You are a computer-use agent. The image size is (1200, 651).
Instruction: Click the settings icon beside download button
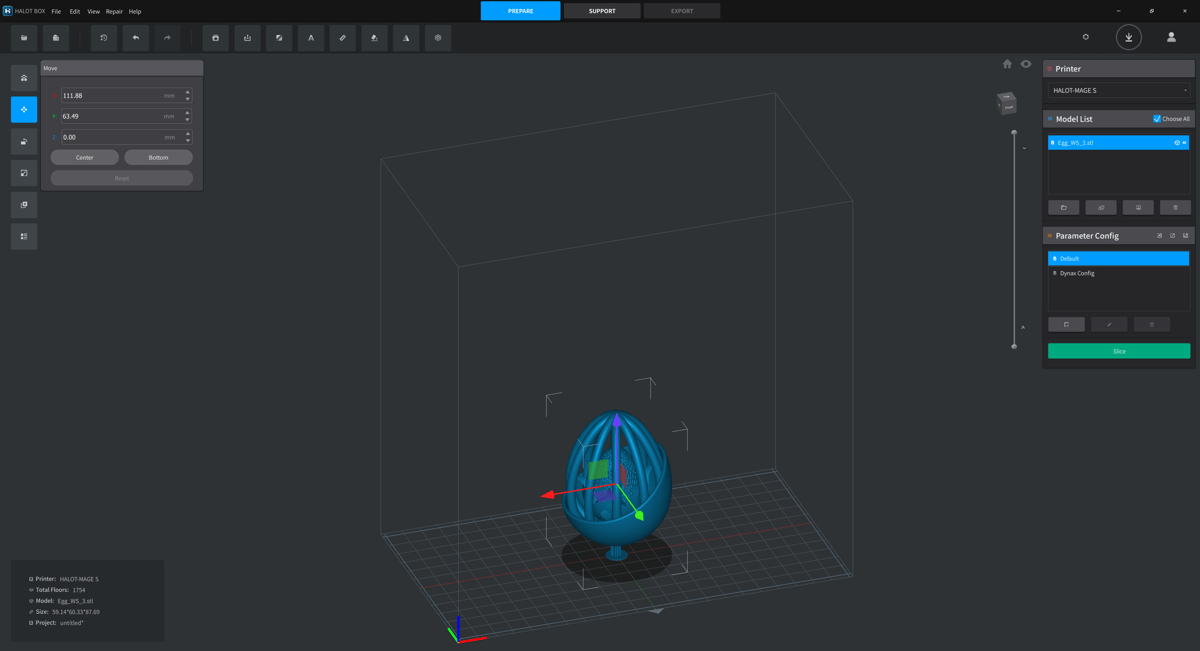1086,37
